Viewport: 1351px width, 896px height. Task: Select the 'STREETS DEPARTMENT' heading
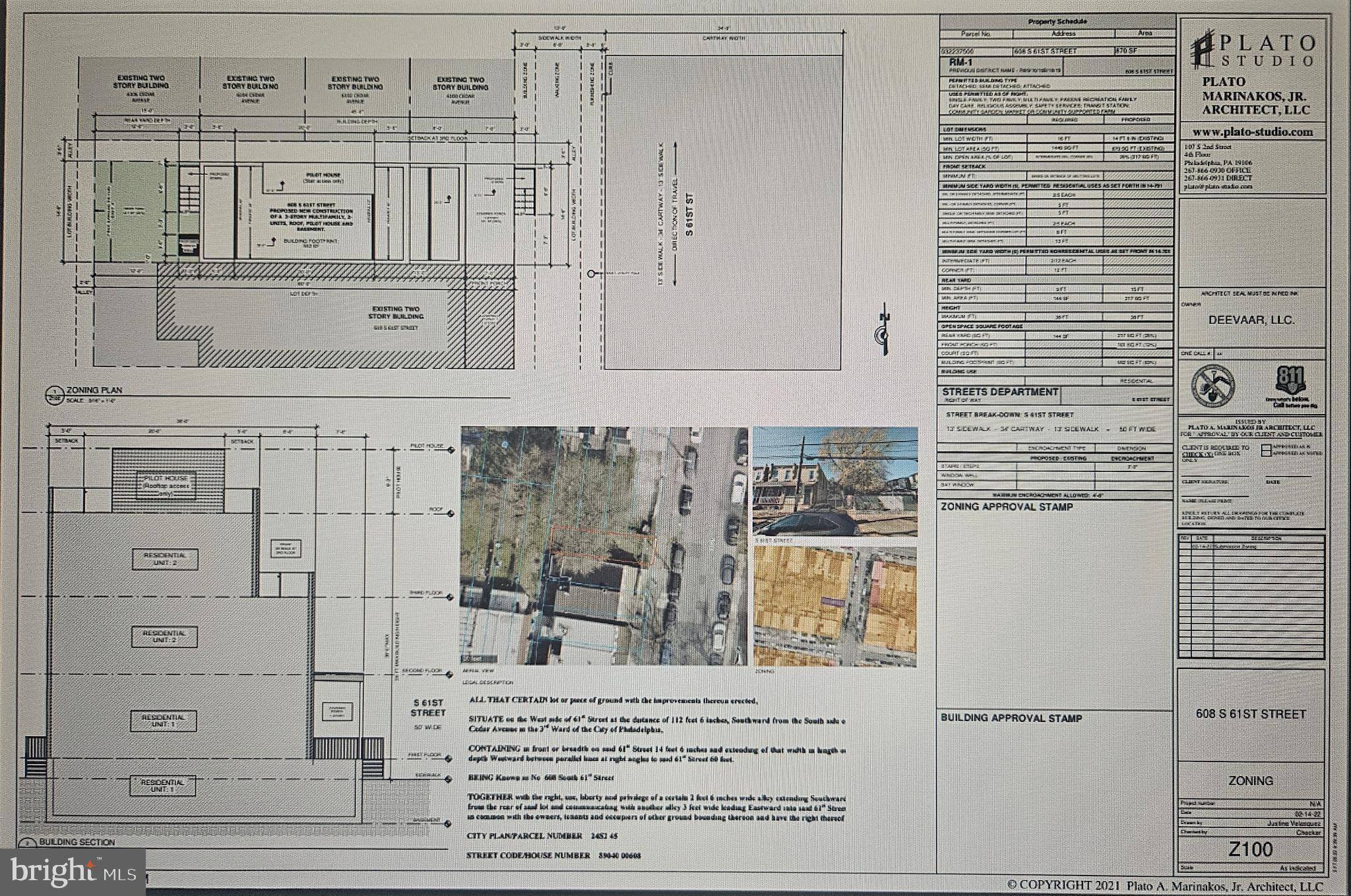click(999, 392)
